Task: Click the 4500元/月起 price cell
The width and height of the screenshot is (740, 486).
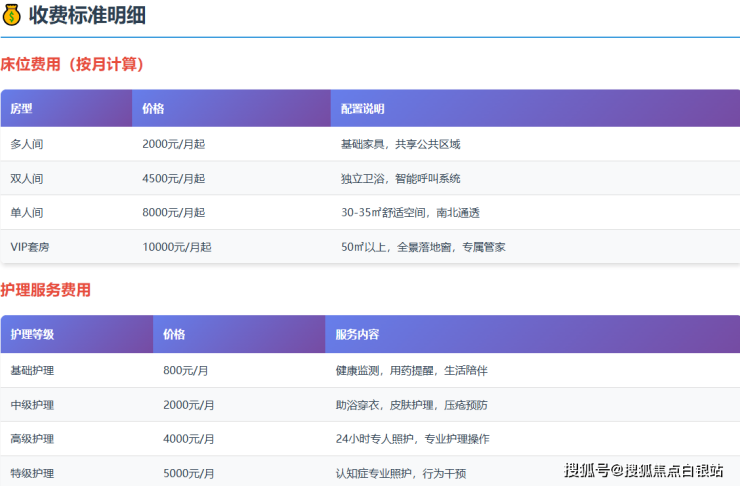Action: click(173, 178)
